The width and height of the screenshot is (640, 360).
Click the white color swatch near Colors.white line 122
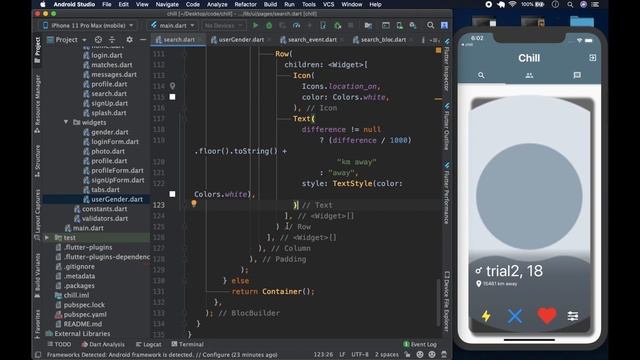(x=172, y=194)
